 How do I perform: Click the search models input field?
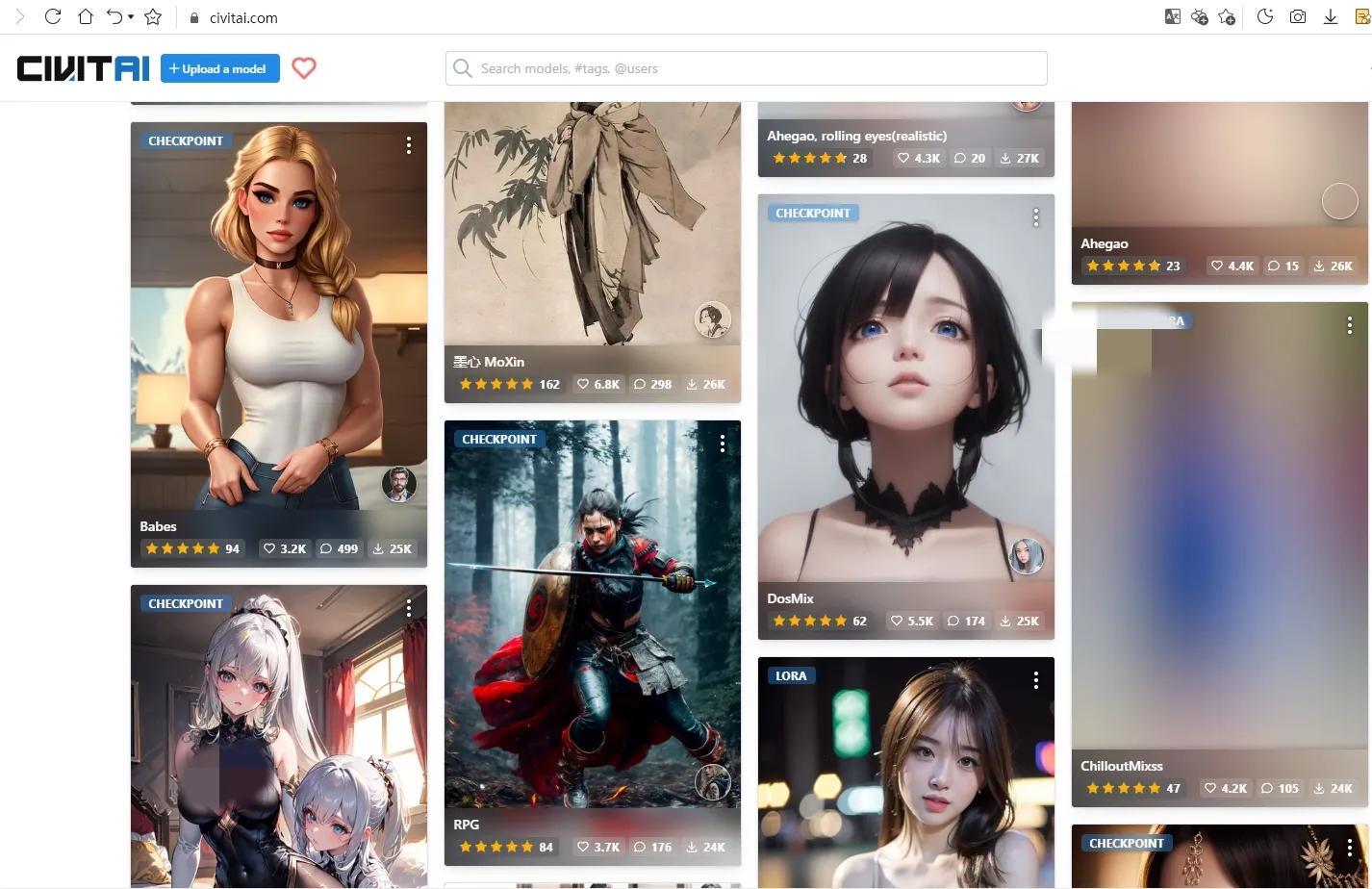pos(746,68)
